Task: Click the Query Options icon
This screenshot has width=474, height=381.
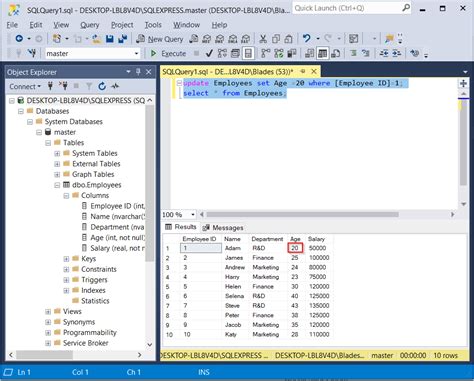Action: [x=235, y=53]
